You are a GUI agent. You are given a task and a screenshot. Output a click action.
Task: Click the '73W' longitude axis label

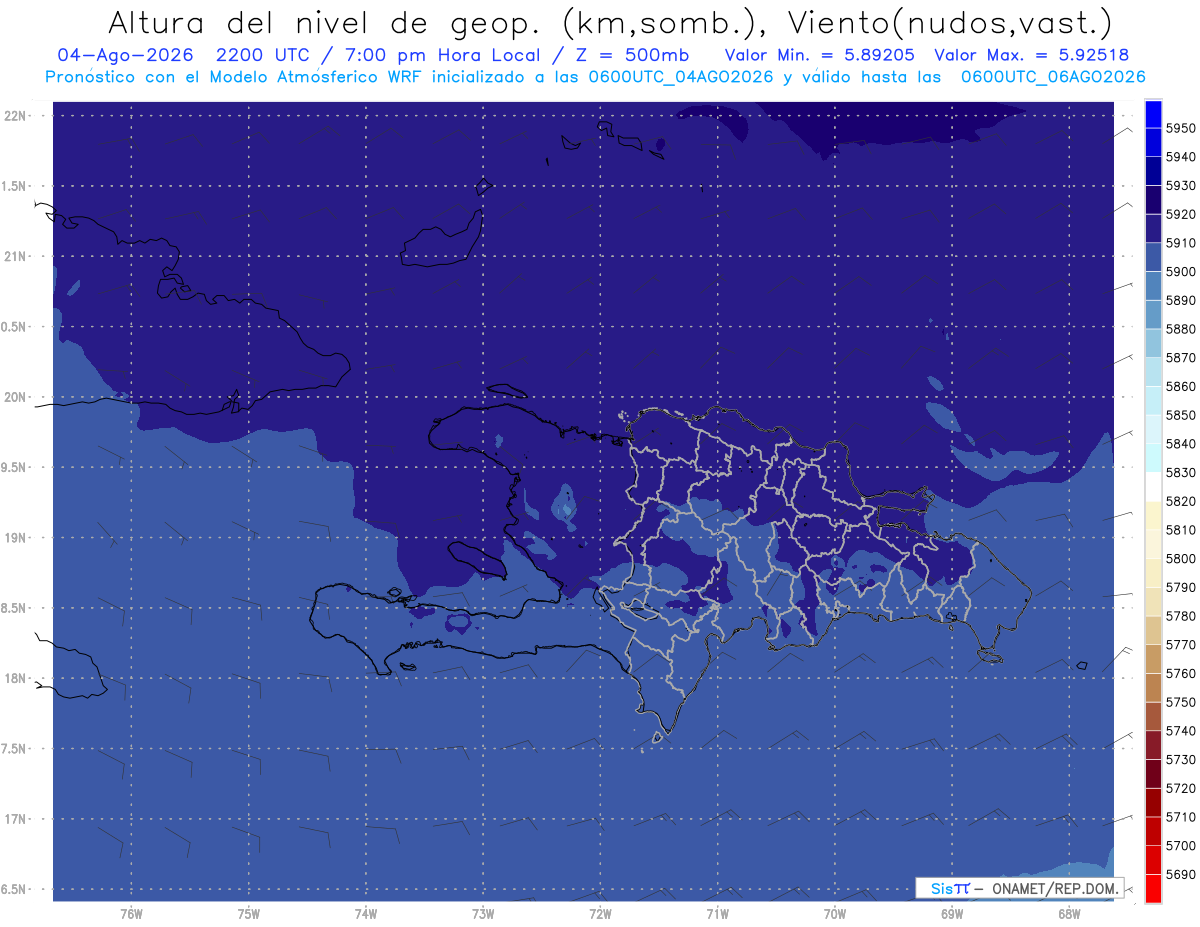pos(483,913)
